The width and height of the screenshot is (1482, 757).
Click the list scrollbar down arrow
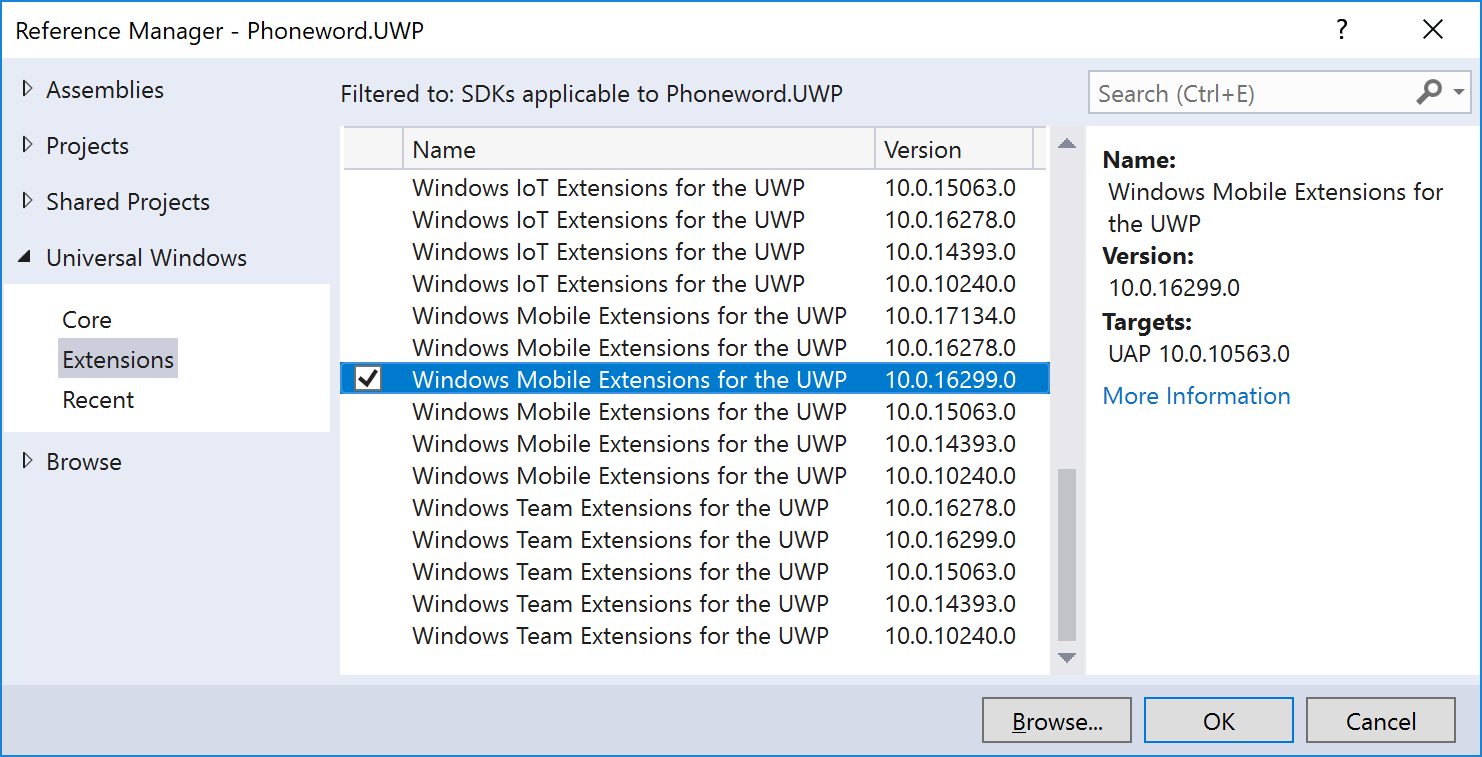[1067, 658]
